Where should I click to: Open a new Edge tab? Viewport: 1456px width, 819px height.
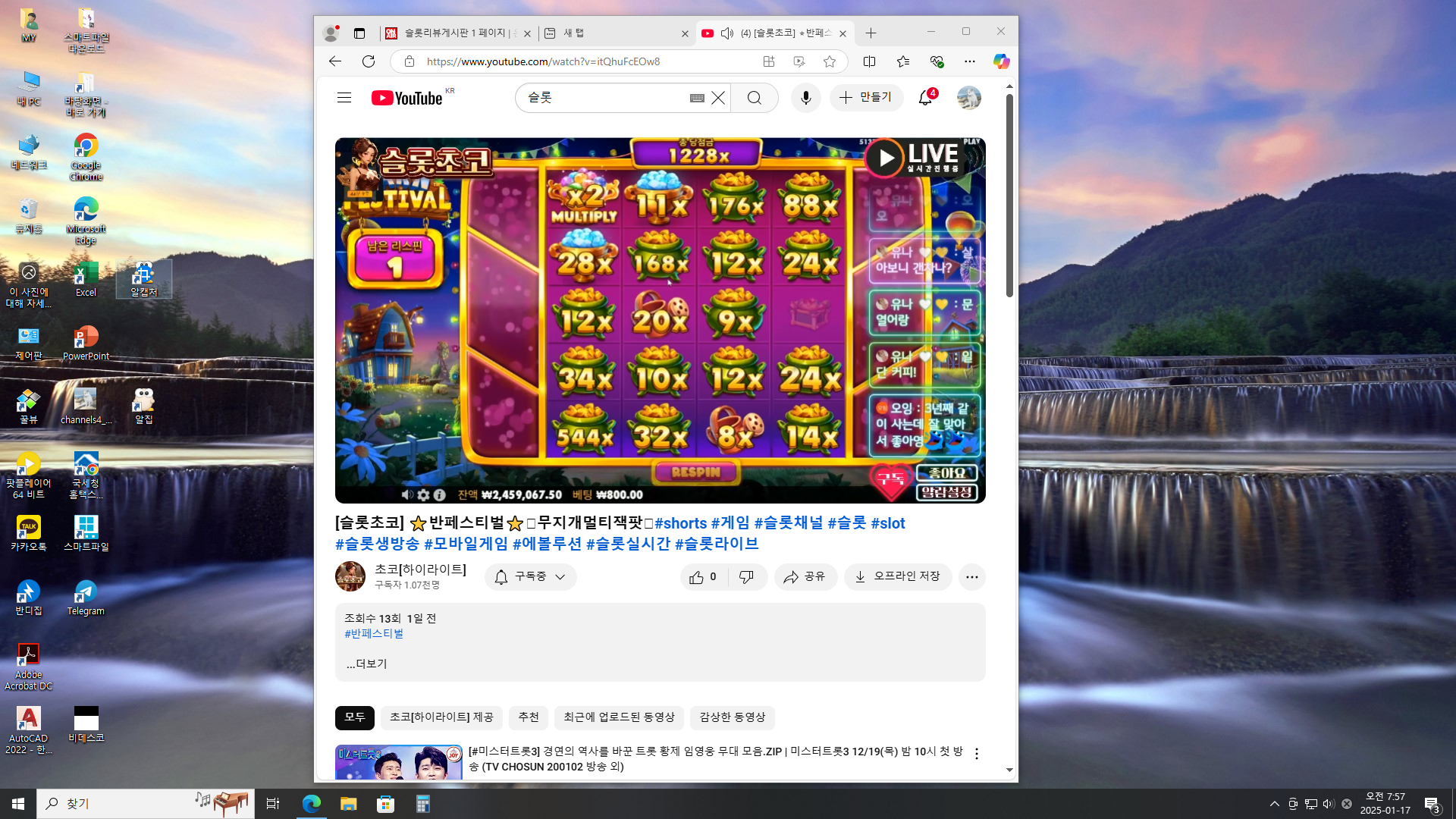871,33
